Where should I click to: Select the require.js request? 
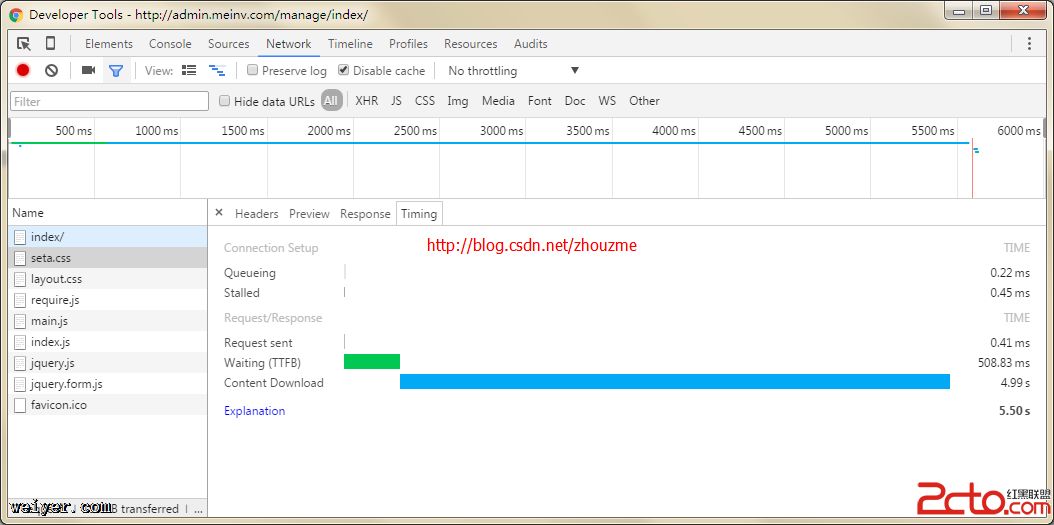point(108,300)
